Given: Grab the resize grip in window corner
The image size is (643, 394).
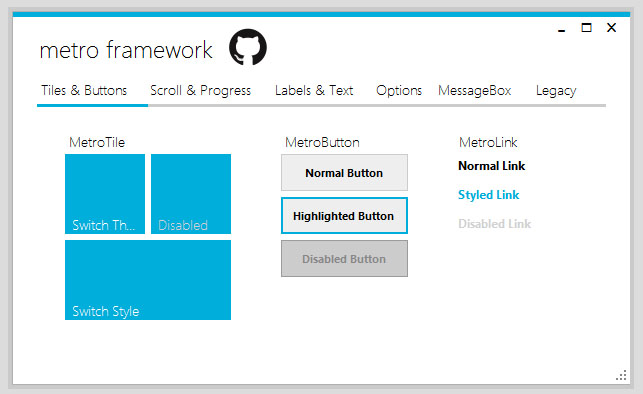Looking at the screenshot, I should tap(621, 375).
